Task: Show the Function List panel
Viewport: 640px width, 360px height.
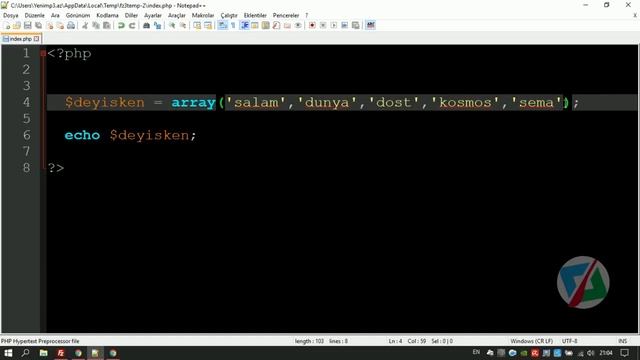Action: pos(276,25)
